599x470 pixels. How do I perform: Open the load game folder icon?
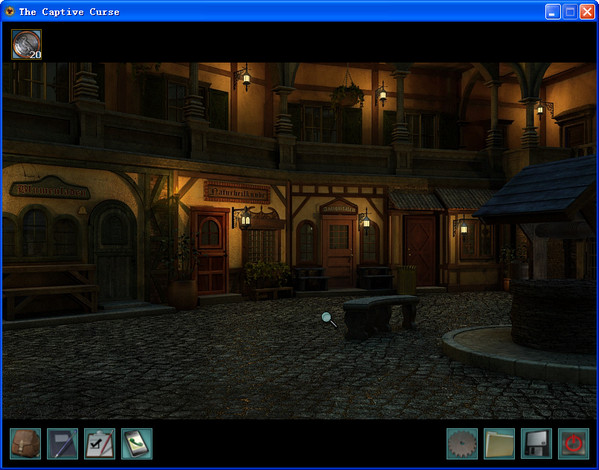point(499,444)
